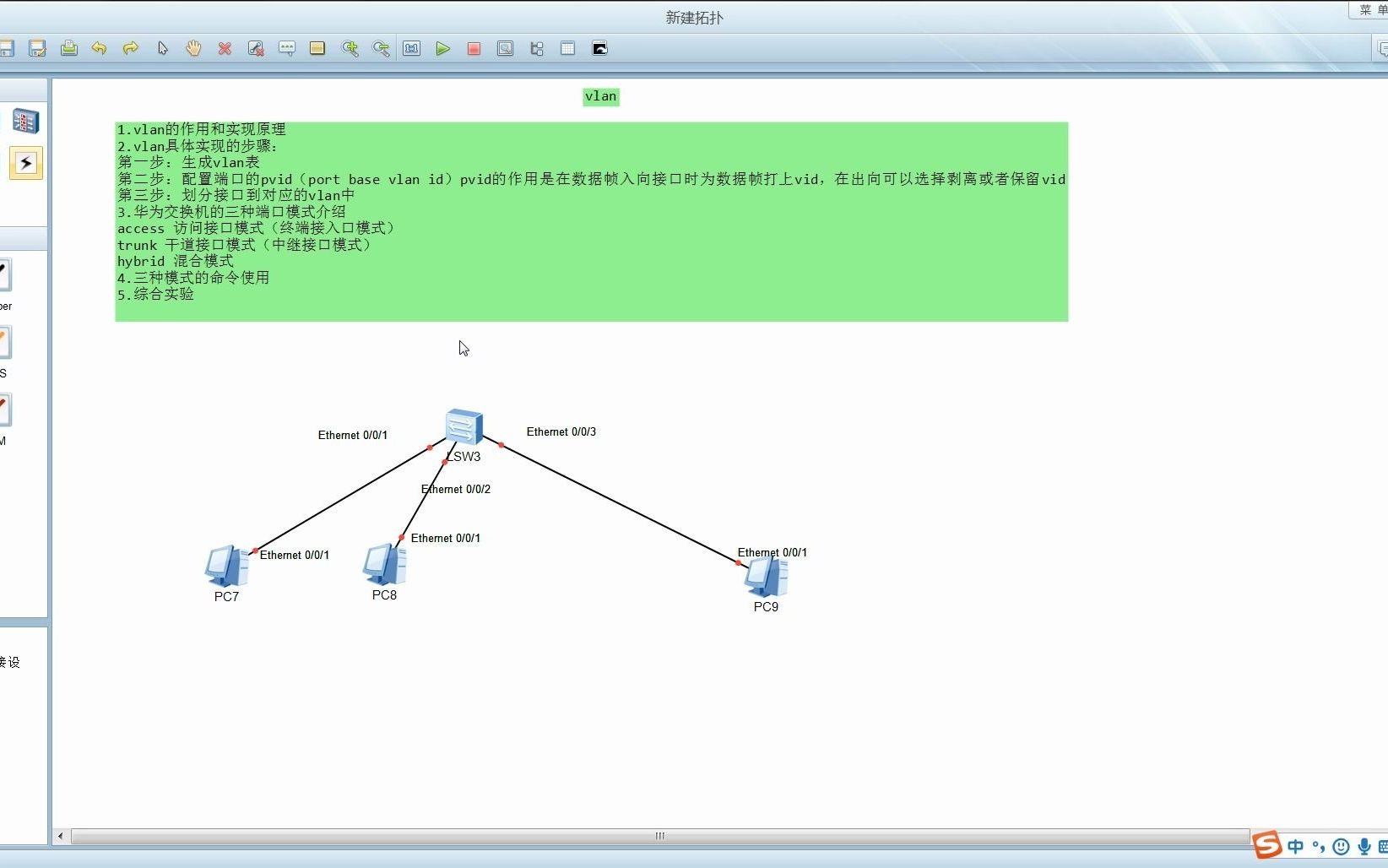Click the '5.综合实验' note line
The height and width of the screenshot is (868, 1388).
[x=155, y=294]
